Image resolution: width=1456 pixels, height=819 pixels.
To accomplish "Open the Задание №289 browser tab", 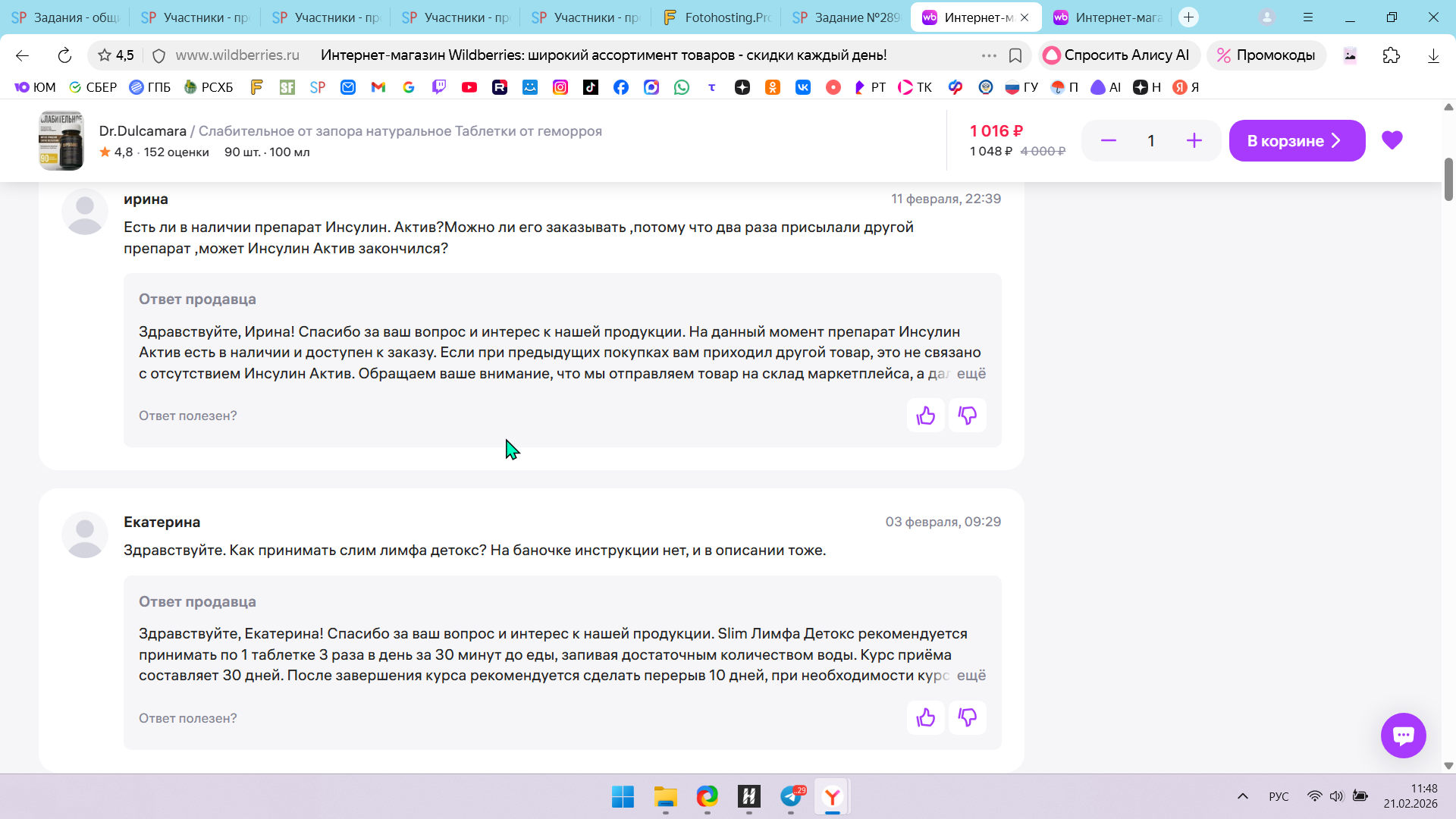I will (x=847, y=17).
